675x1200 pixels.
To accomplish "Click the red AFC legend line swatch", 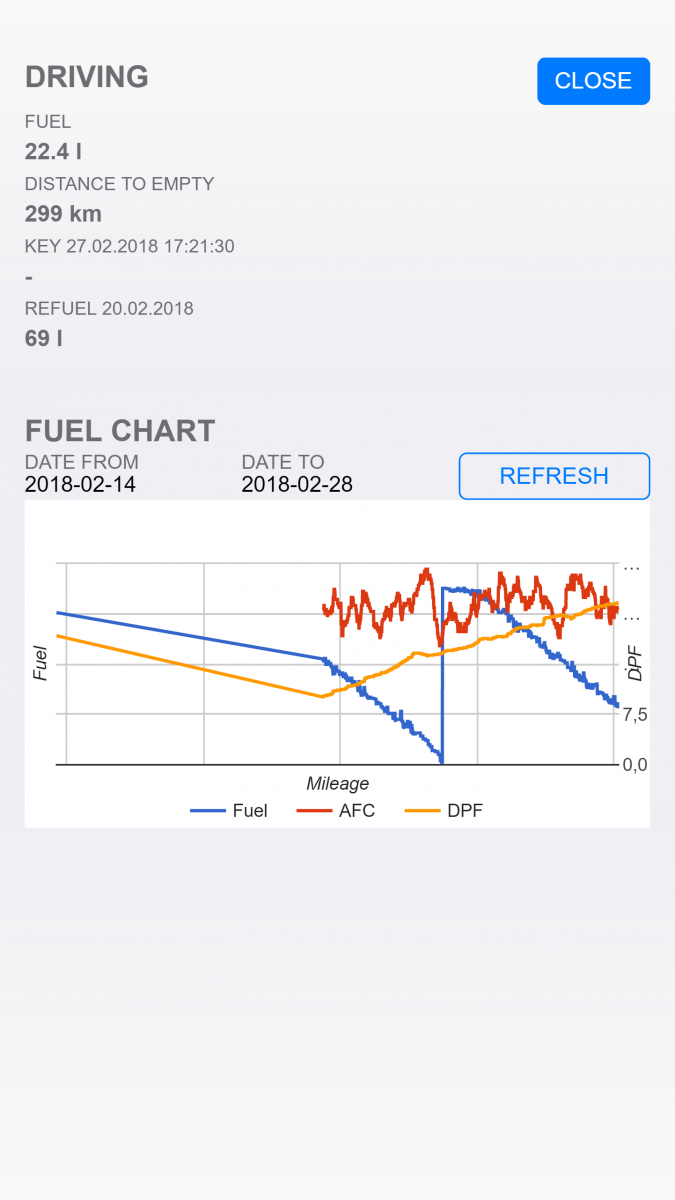I will 314,811.
